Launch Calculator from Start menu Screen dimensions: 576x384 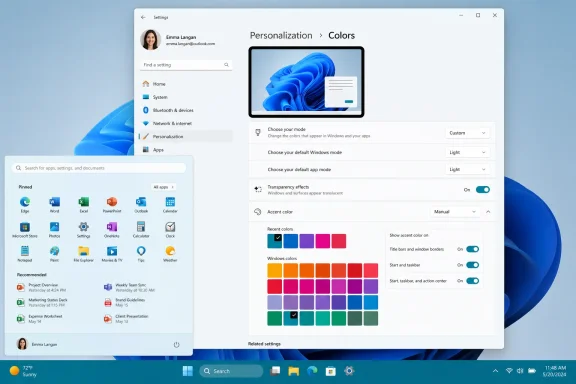141,229
